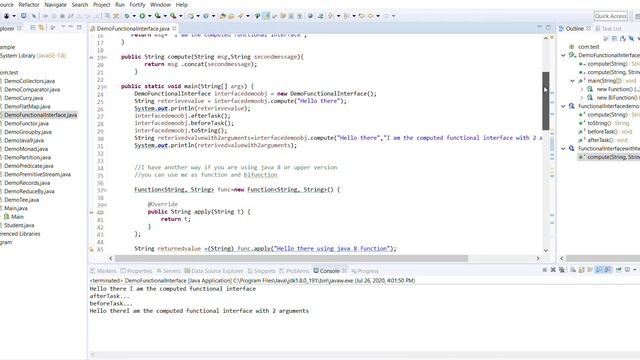This screenshot has height=360, width=640.
Task: Click the editor vertical scrollbar thumb
Action: [x=546, y=101]
